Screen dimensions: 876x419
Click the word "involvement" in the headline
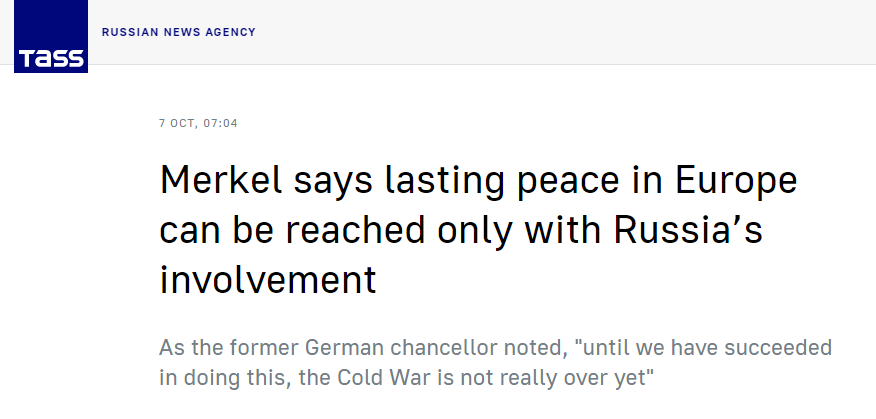(268, 279)
